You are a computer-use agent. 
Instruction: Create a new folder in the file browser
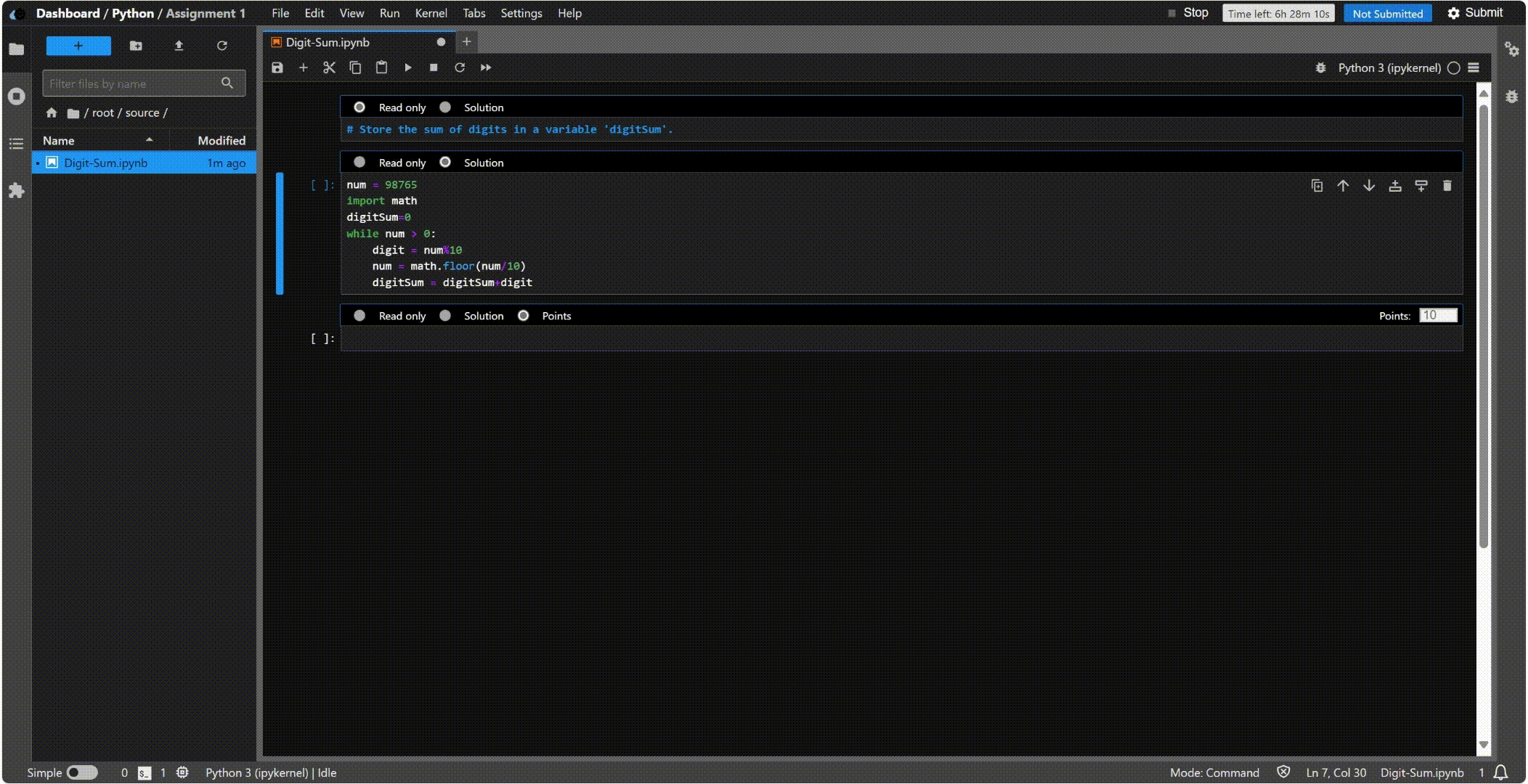coord(136,46)
